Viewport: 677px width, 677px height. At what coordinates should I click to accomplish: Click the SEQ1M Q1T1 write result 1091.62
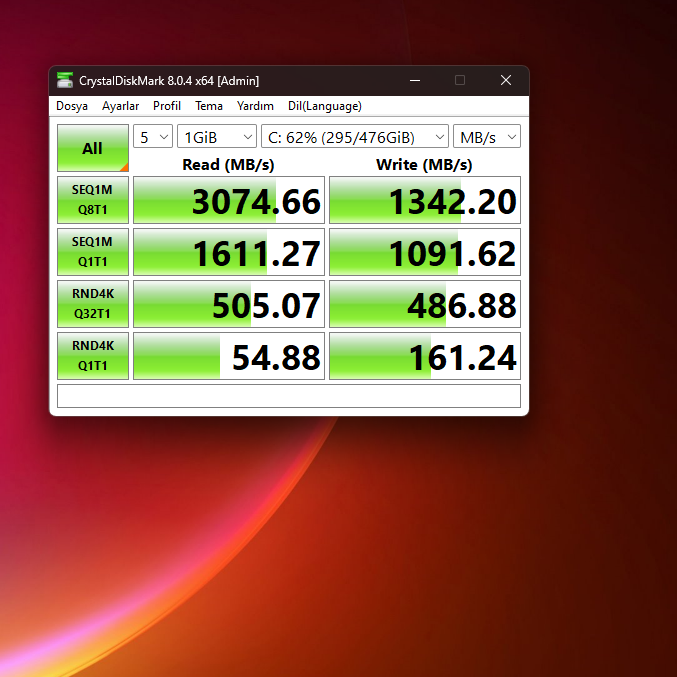point(425,252)
